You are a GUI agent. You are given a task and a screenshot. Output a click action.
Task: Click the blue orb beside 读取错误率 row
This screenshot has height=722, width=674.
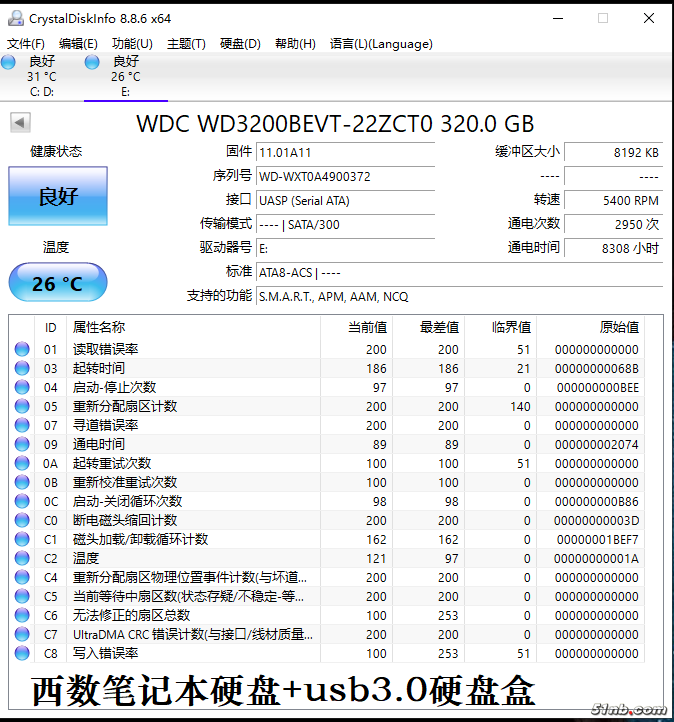click(x=22, y=349)
